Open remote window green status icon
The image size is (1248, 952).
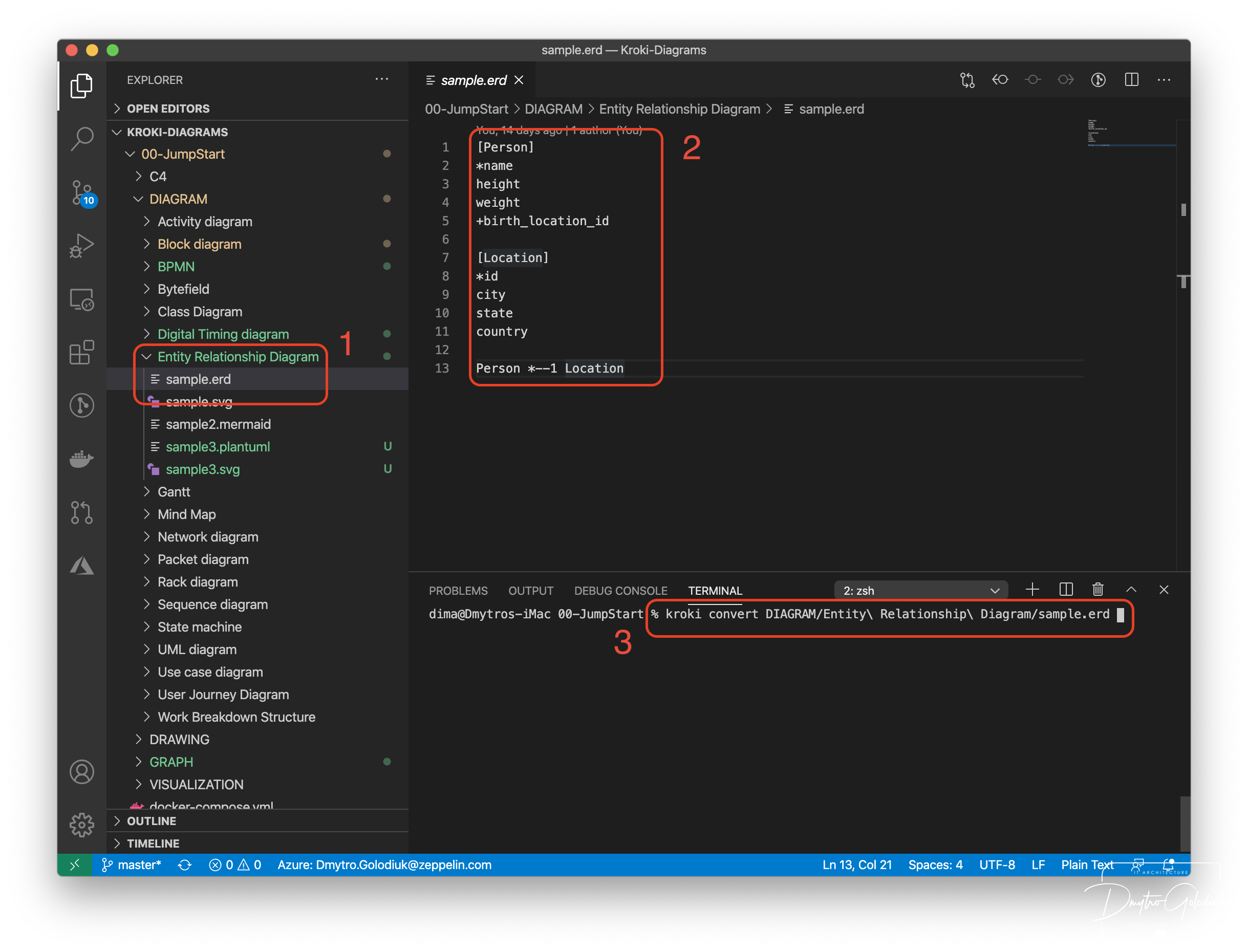click(74, 865)
